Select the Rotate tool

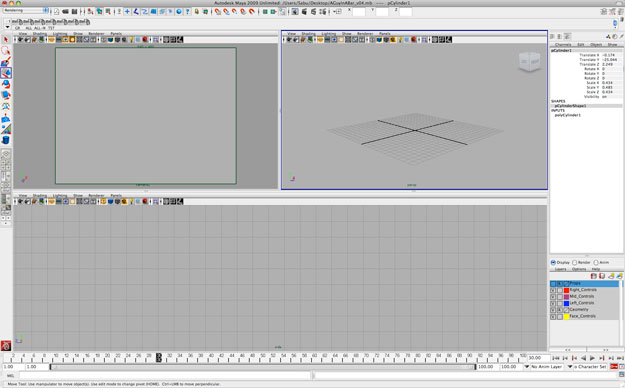pos(6,84)
